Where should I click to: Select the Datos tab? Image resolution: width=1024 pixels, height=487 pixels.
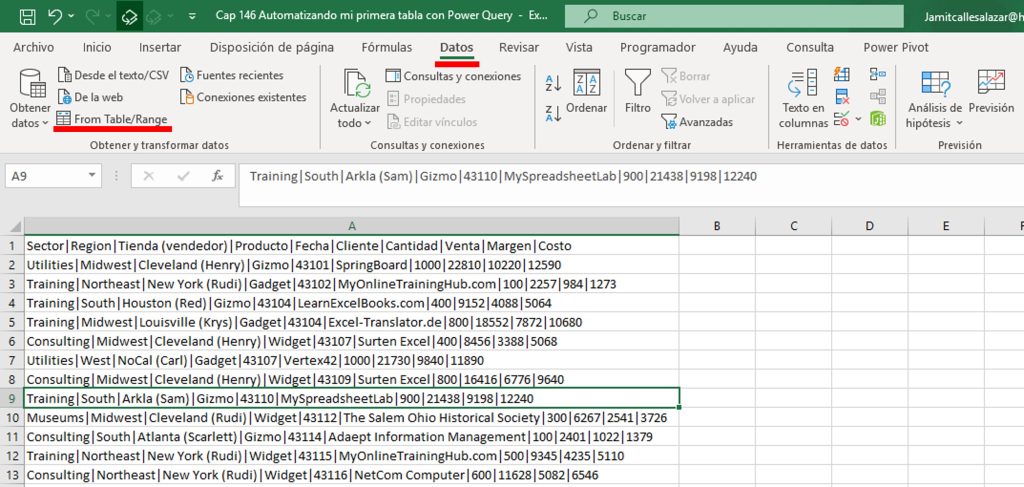point(456,48)
